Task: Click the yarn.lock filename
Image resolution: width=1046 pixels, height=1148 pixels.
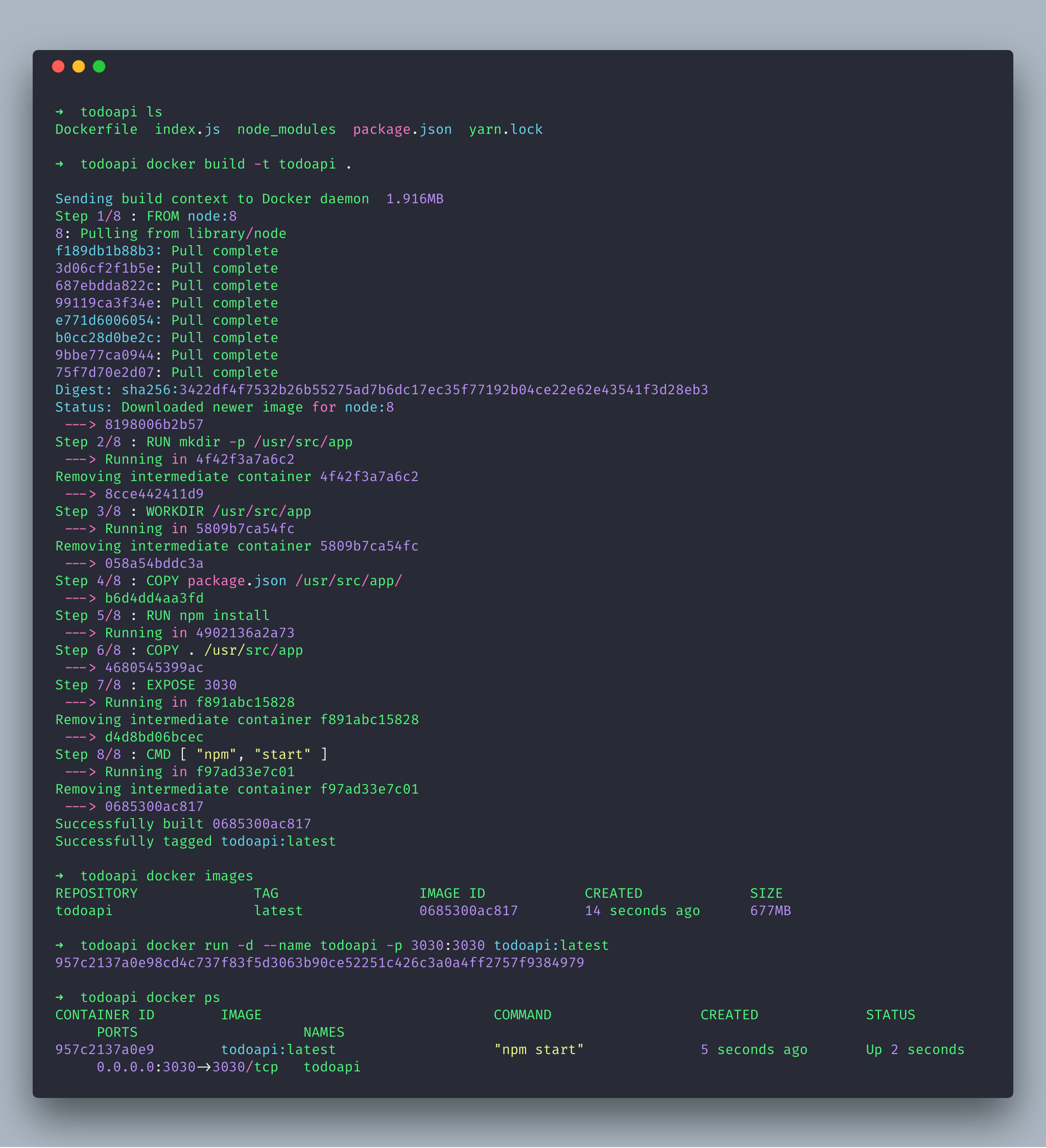Action: (506, 130)
